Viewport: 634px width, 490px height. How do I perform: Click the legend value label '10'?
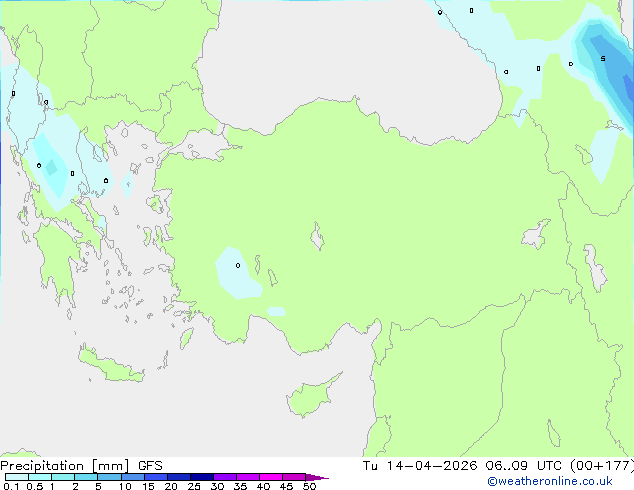click(125, 486)
